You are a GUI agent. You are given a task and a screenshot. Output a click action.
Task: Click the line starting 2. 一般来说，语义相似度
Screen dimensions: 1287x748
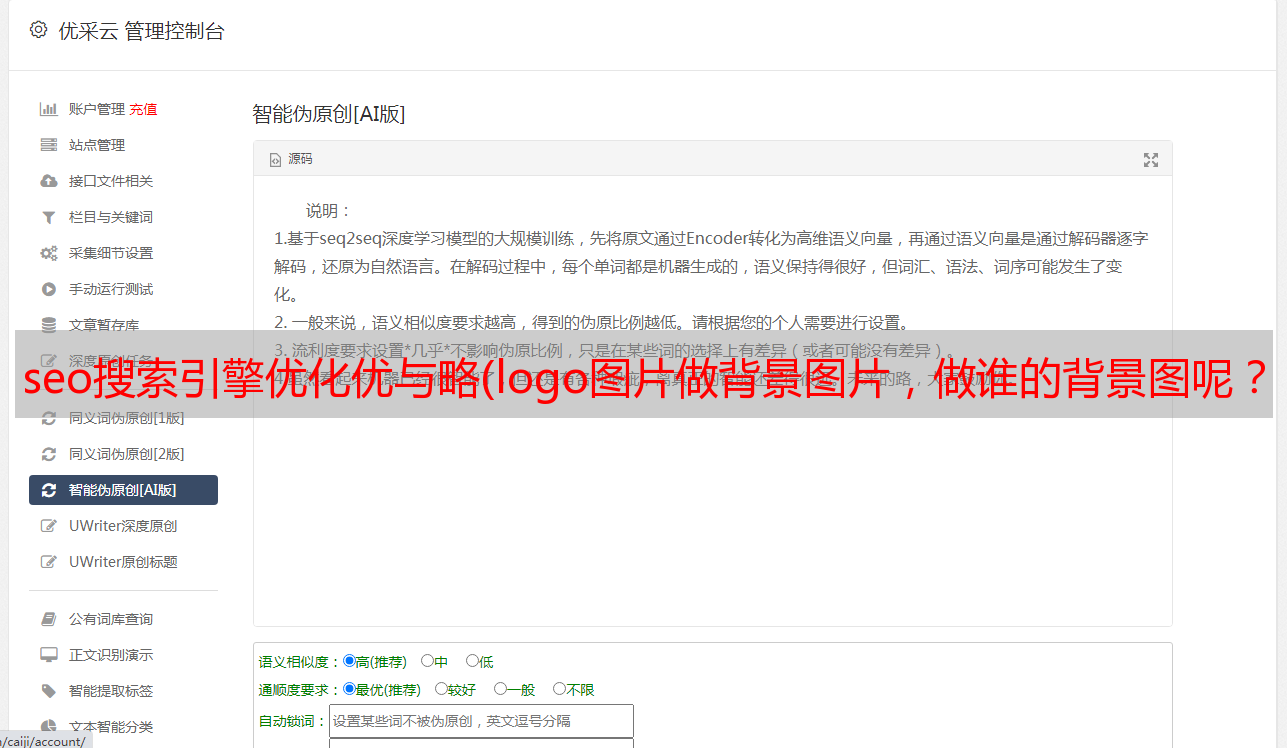(592, 323)
